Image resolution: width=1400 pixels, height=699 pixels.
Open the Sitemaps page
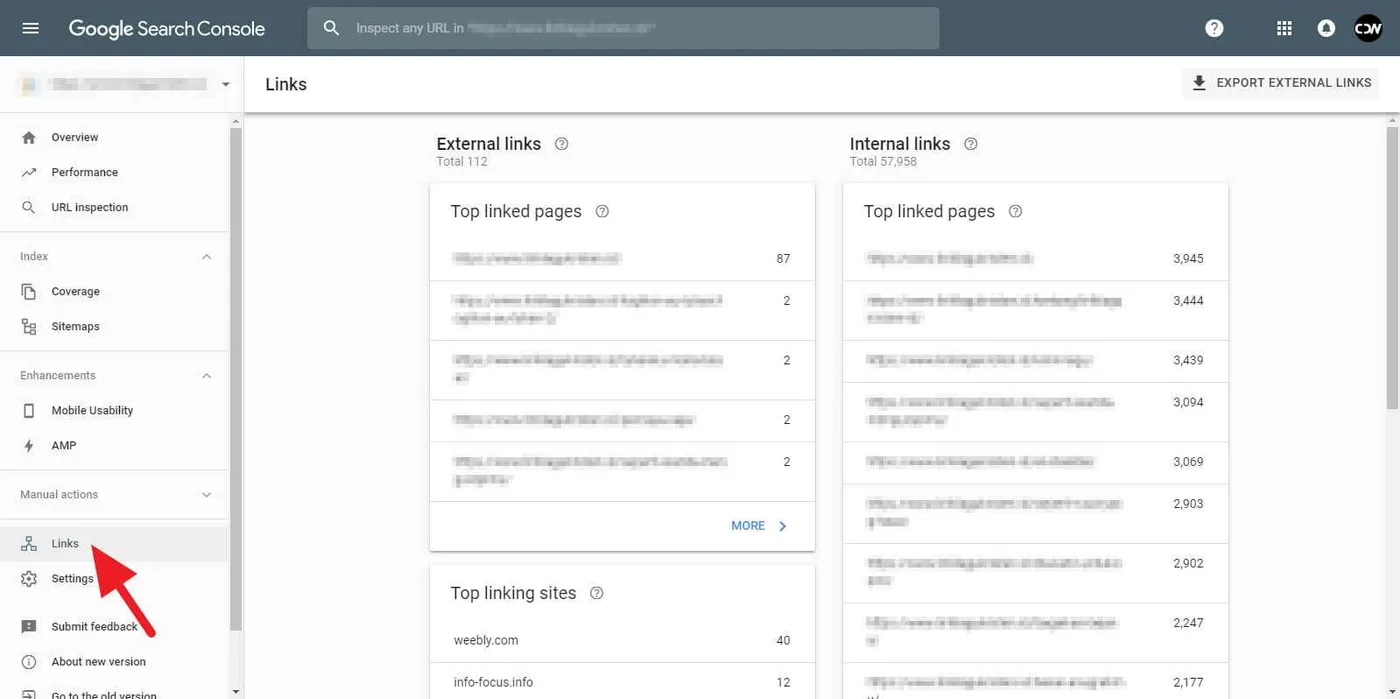pos(114,326)
